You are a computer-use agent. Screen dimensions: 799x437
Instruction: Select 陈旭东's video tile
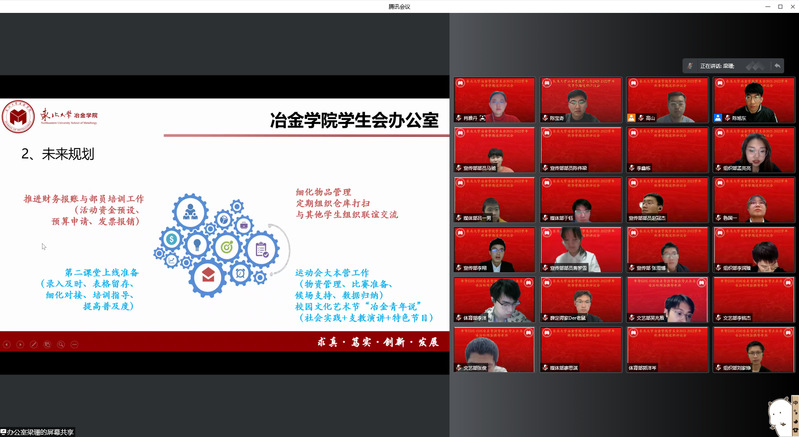click(x=753, y=100)
